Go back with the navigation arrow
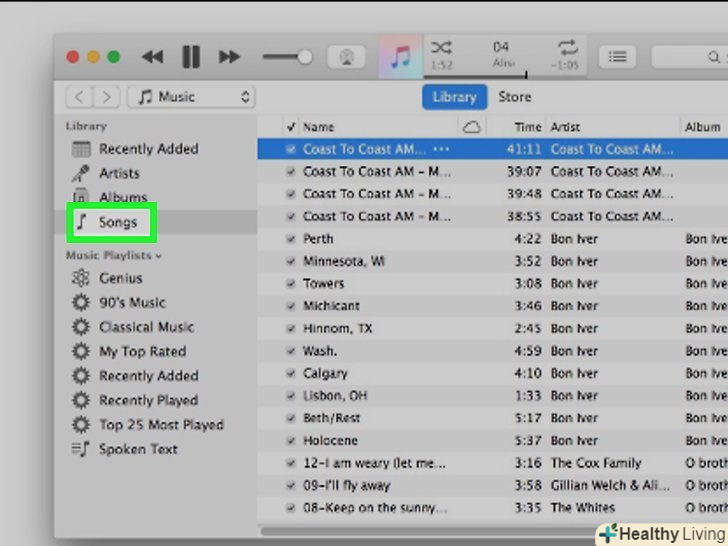Image resolution: width=728 pixels, height=546 pixels. click(79, 97)
